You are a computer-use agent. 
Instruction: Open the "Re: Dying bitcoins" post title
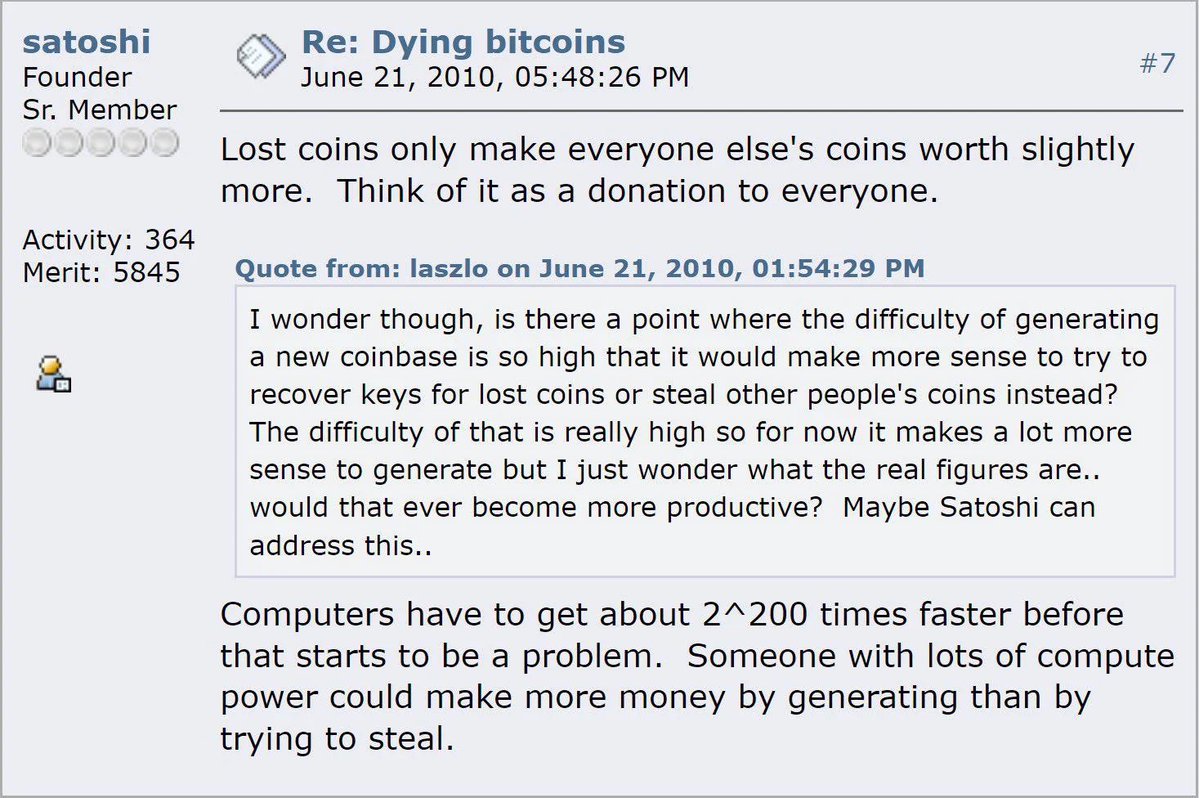463,43
